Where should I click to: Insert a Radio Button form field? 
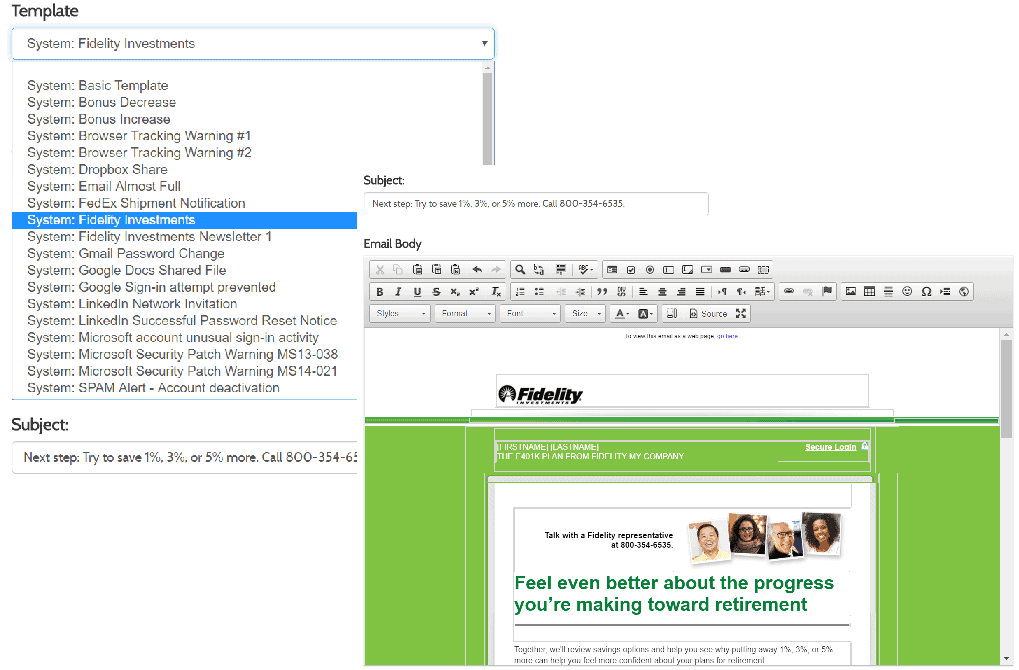point(650,270)
